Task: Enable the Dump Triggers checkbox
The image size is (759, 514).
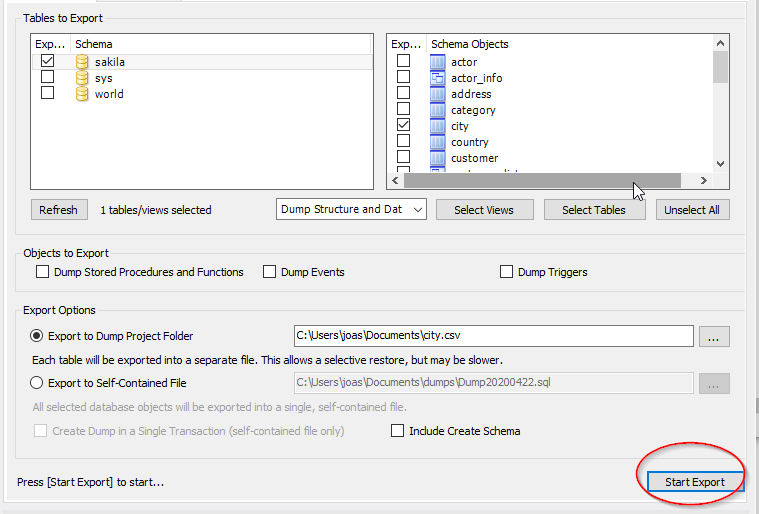Action: pyautogui.click(x=507, y=272)
